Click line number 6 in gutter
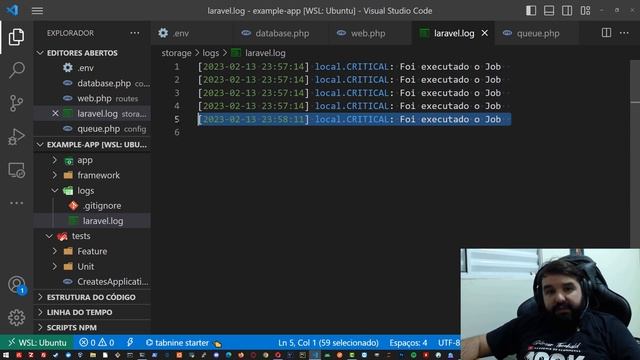 coord(177,132)
